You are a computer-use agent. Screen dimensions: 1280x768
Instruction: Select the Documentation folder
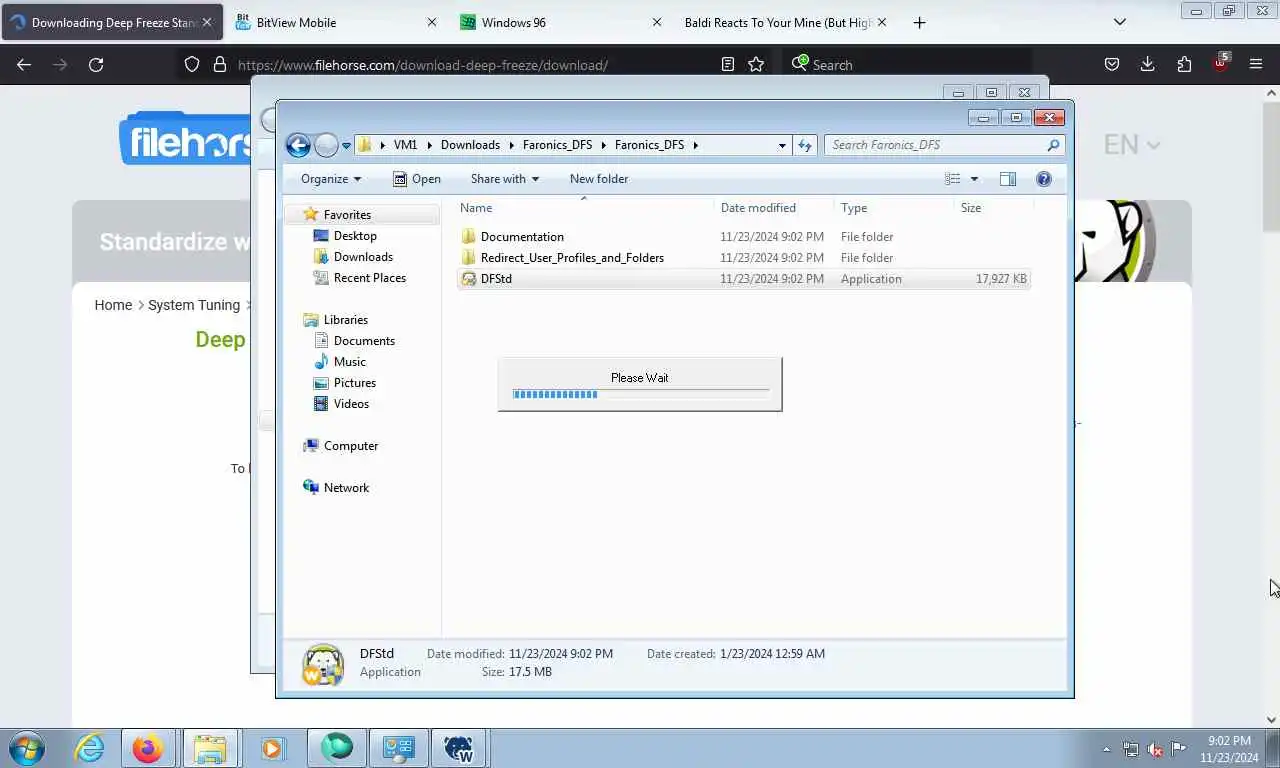(522, 237)
